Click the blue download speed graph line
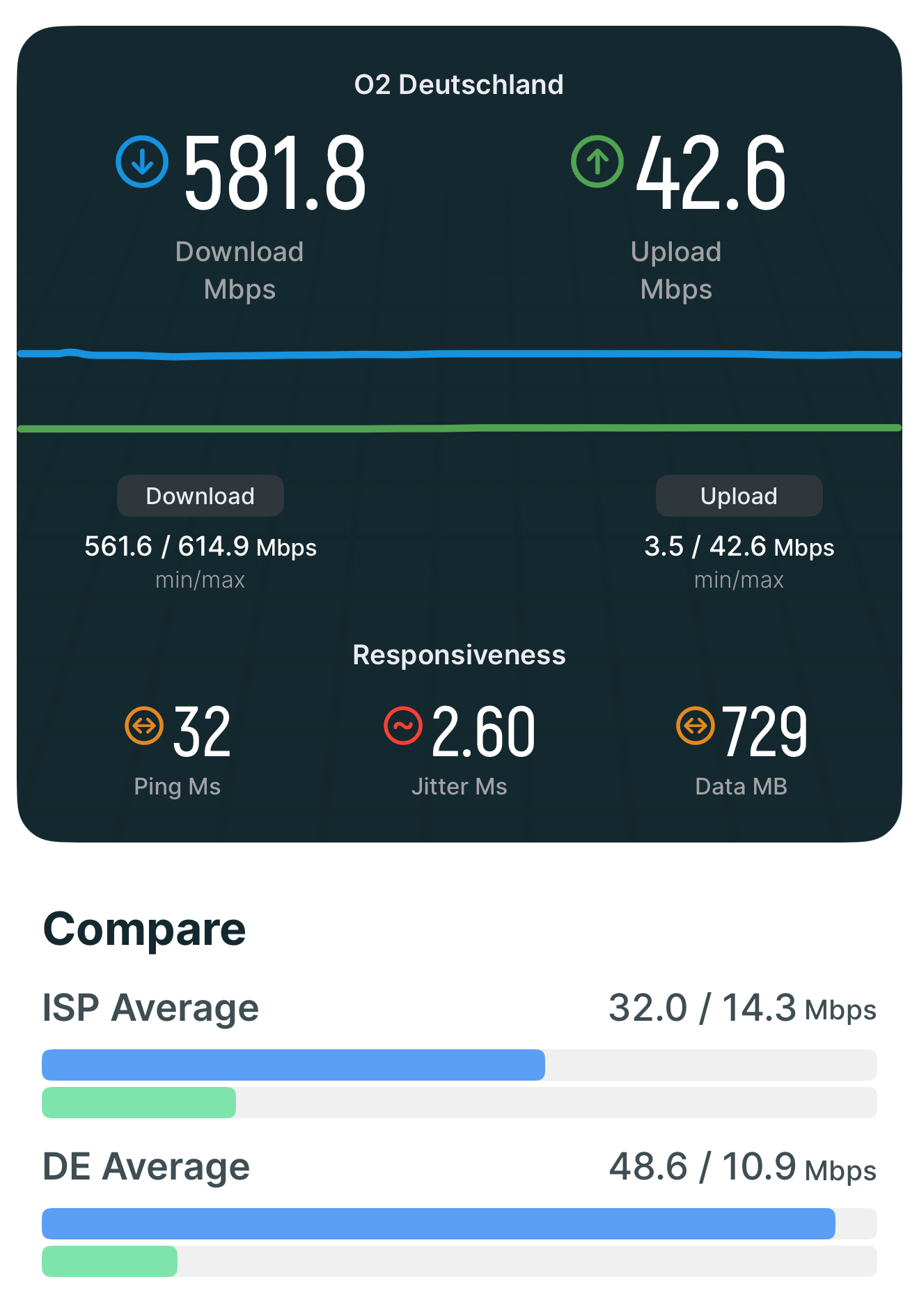Screen dimensions: 919x1316 [x=459, y=354]
